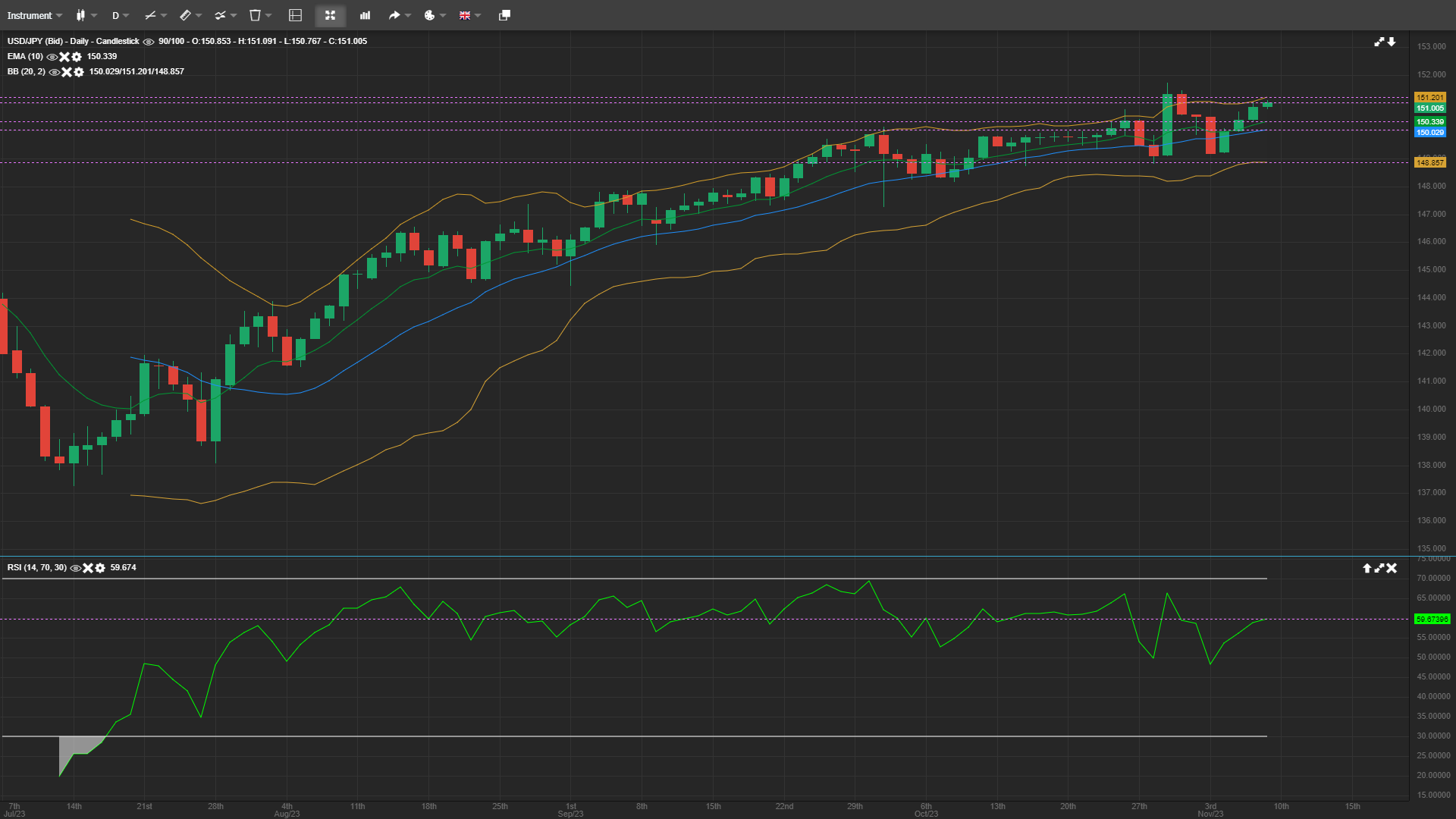
Task: Move main chart panel down arrow
Action: (1392, 42)
